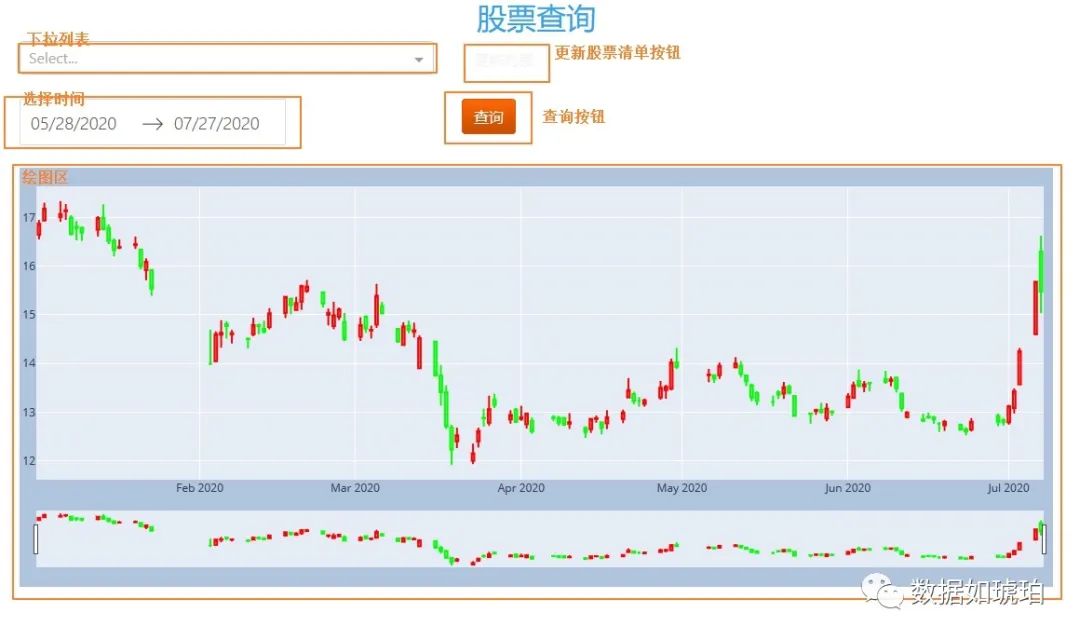Click the faded update stock list button

click(505, 61)
